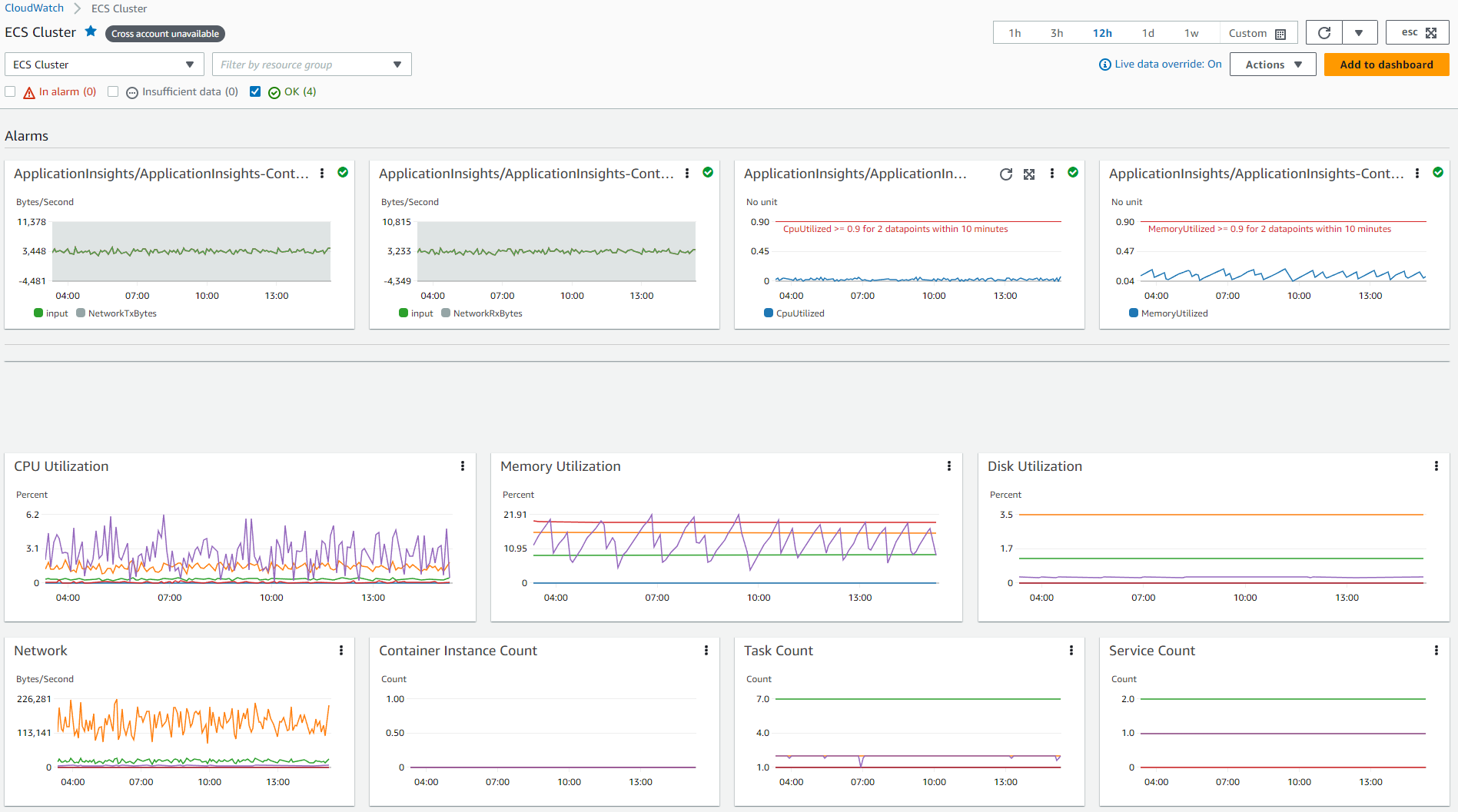Click the Task Count widget title
This screenshot has height=812, width=1458.
pos(779,651)
